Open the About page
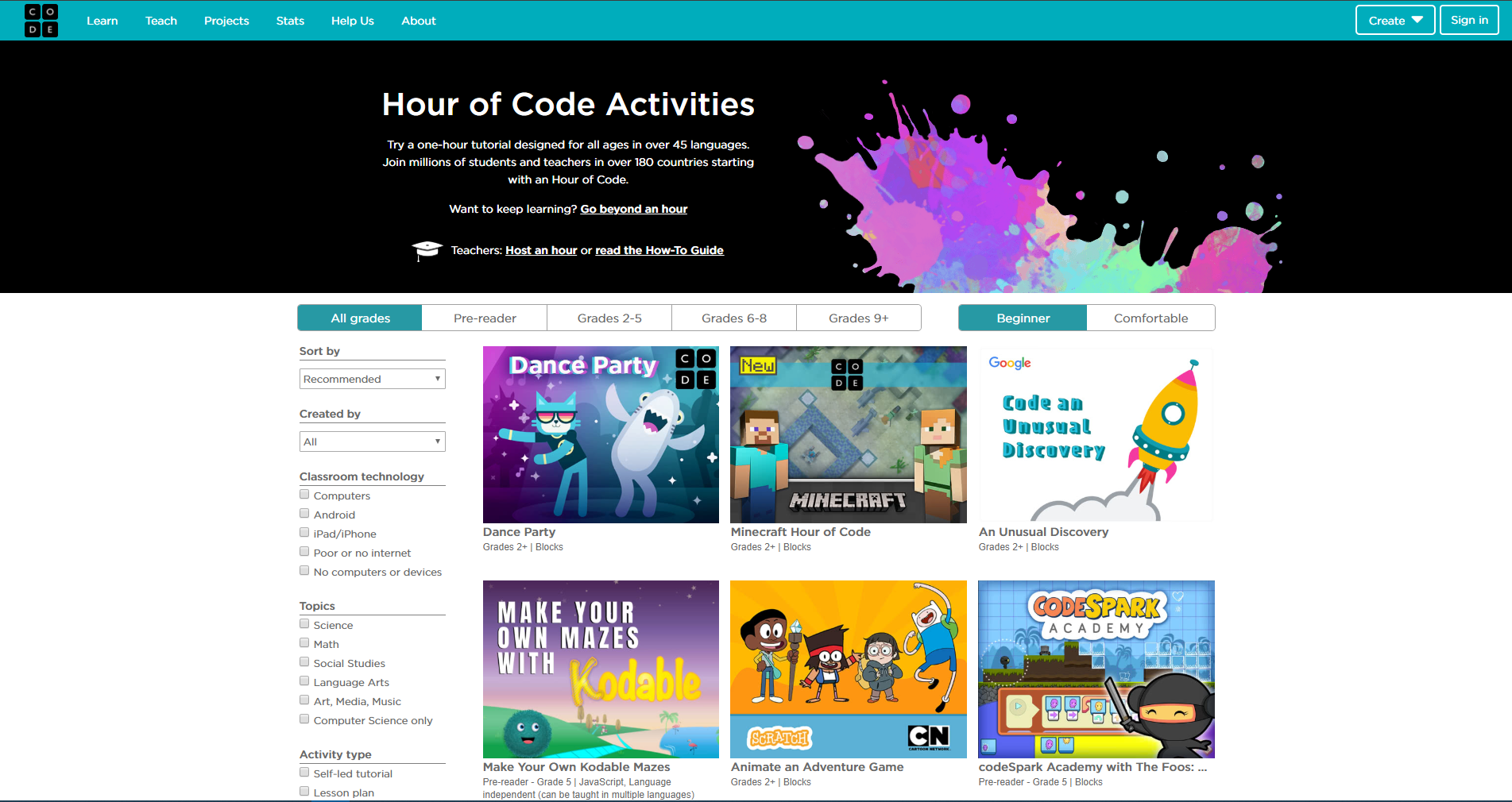This screenshot has height=802, width=1512. [x=419, y=21]
